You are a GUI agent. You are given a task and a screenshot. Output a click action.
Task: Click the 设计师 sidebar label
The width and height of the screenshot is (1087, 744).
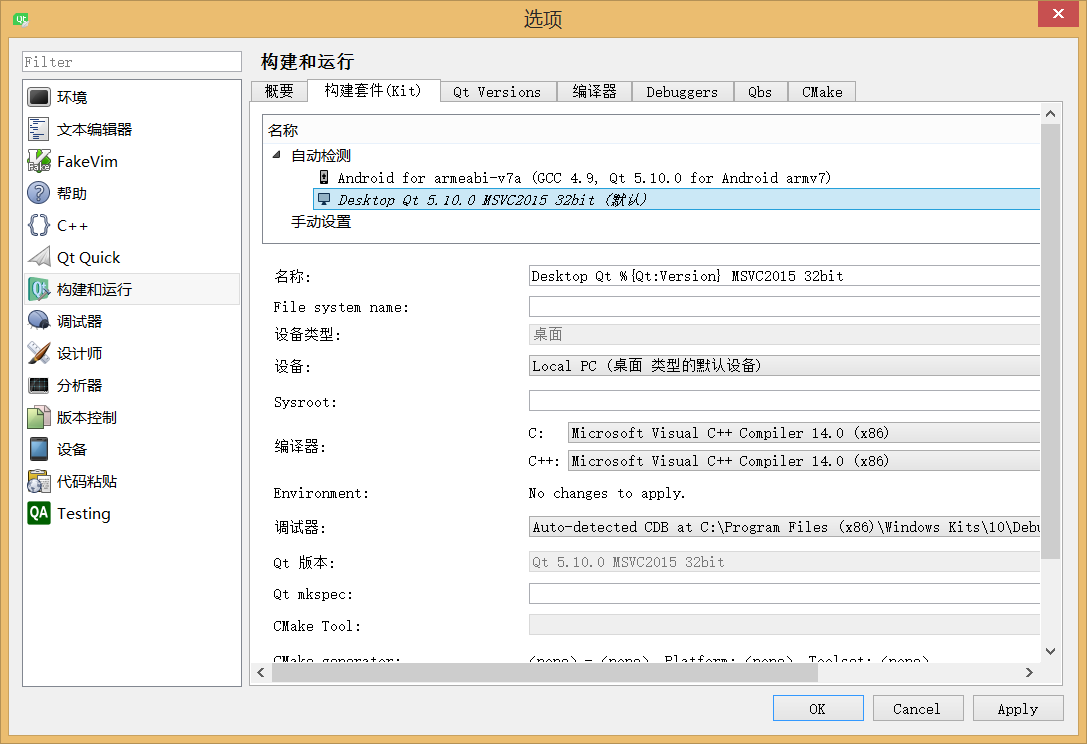(80, 354)
